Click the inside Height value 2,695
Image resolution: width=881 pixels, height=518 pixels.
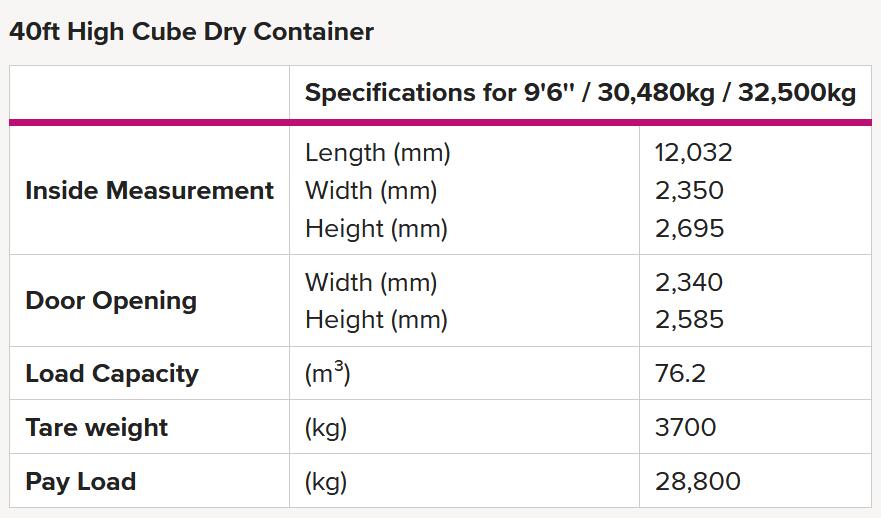pos(689,229)
